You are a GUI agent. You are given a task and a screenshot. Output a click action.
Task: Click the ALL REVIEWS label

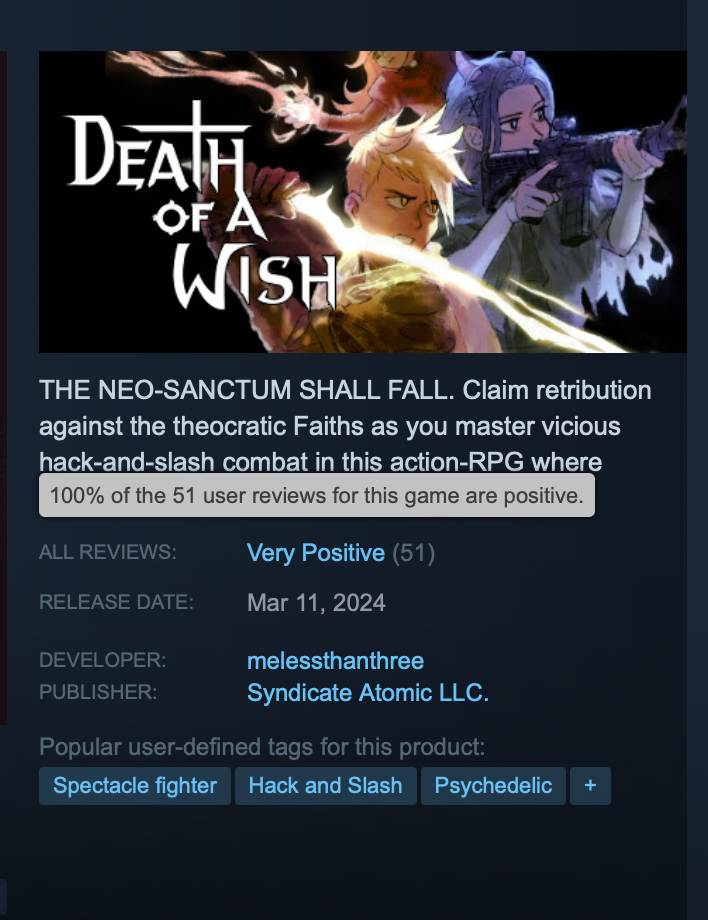coord(107,552)
